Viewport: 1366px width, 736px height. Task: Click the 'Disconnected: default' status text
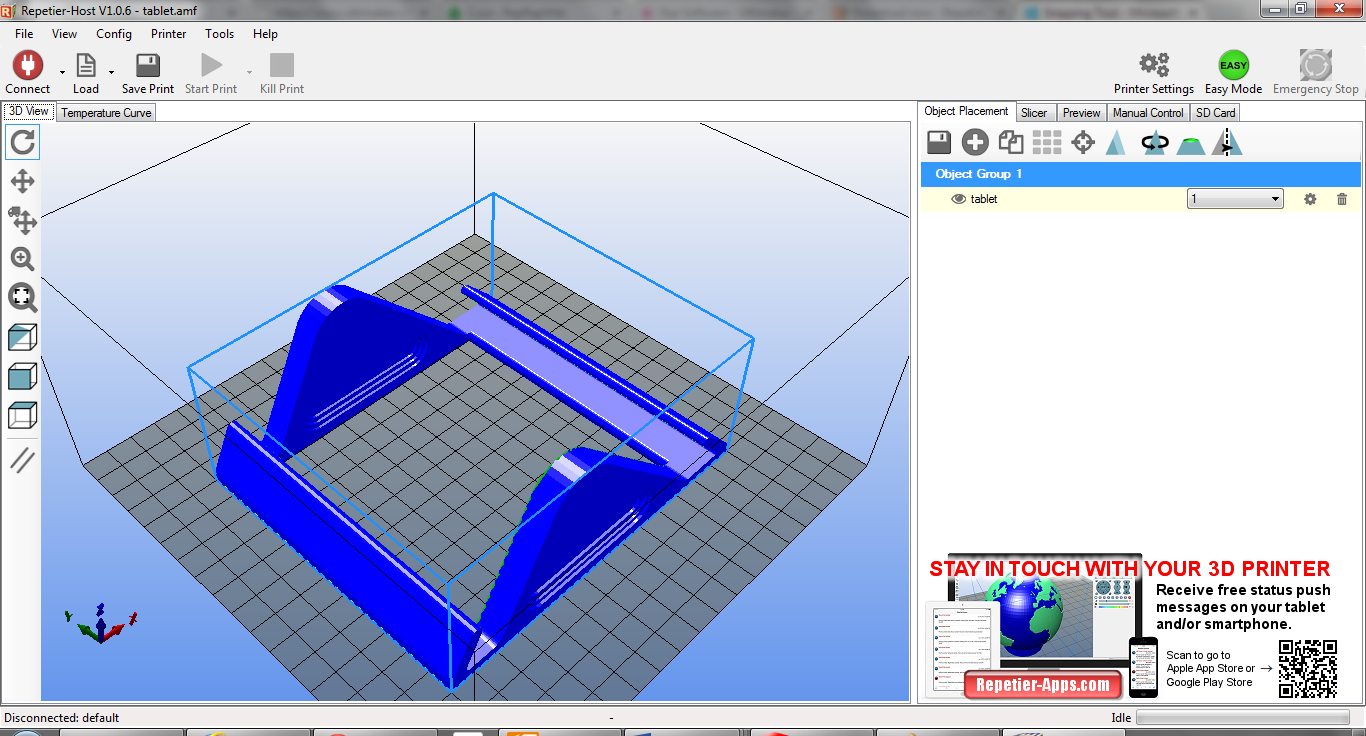coord(62,717)
